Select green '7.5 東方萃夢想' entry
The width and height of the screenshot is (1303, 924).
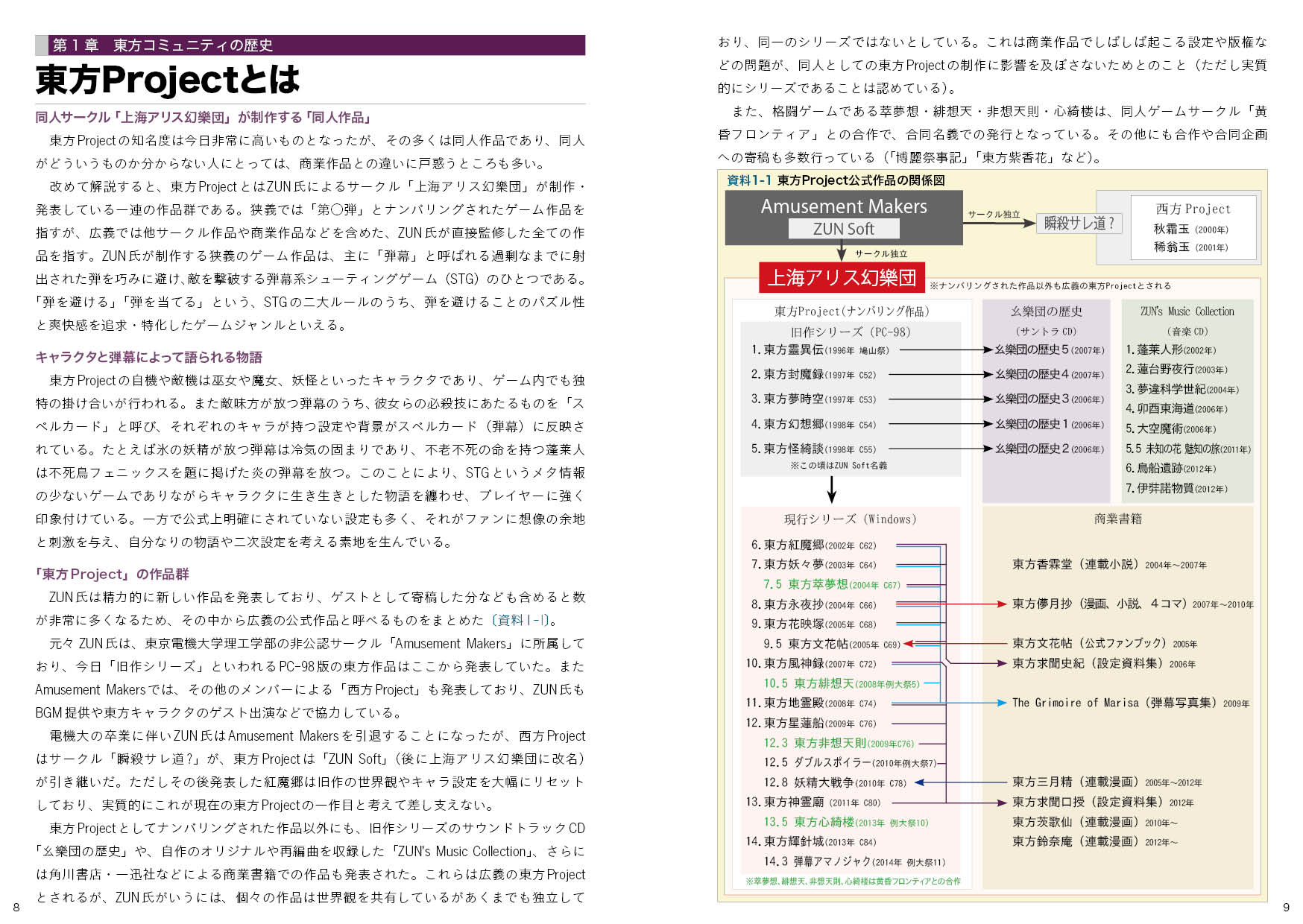tap(831, 585)
